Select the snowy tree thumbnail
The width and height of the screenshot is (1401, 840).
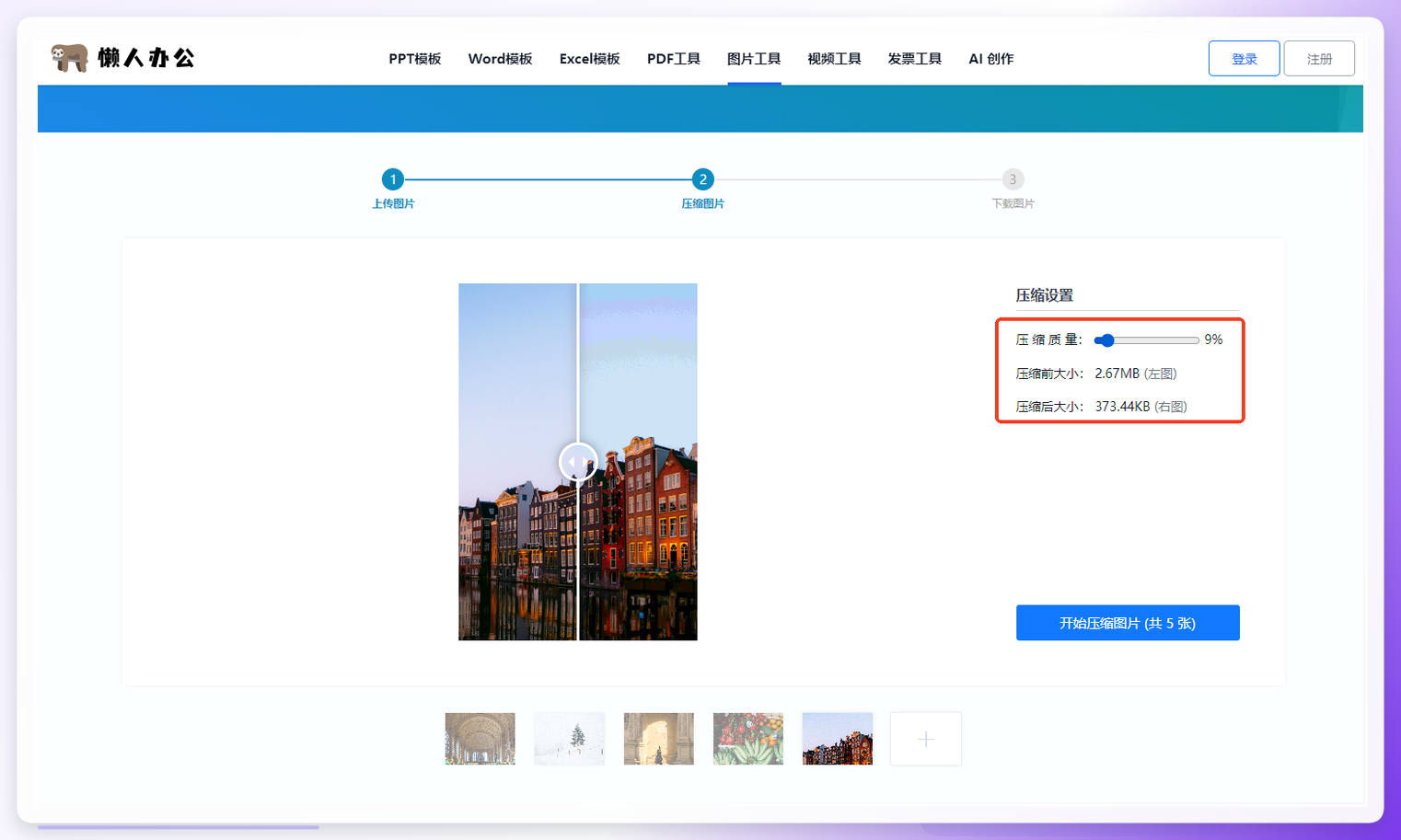[x=569, y=739]
